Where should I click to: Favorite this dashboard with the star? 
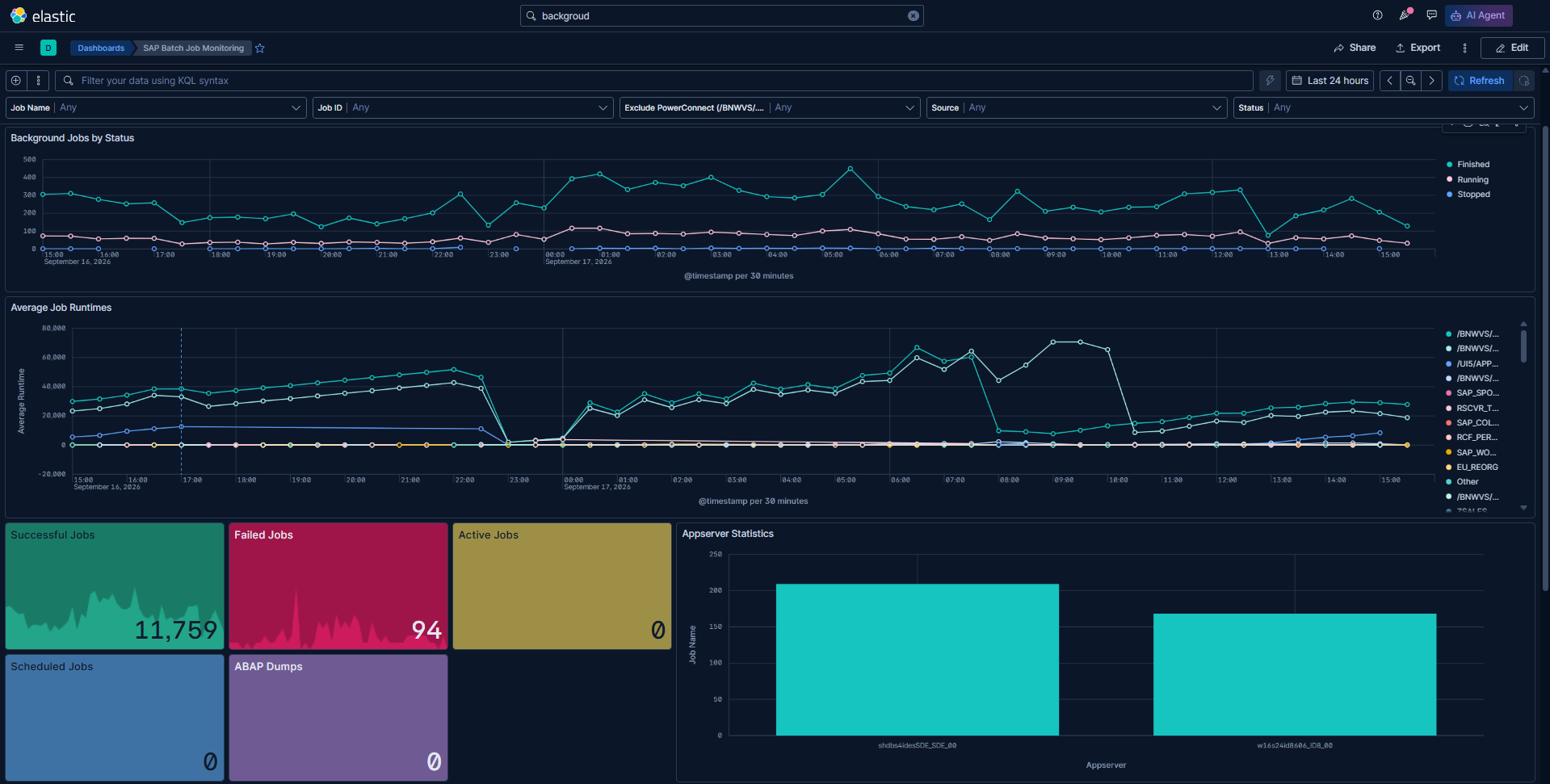[x=260, y=48]
